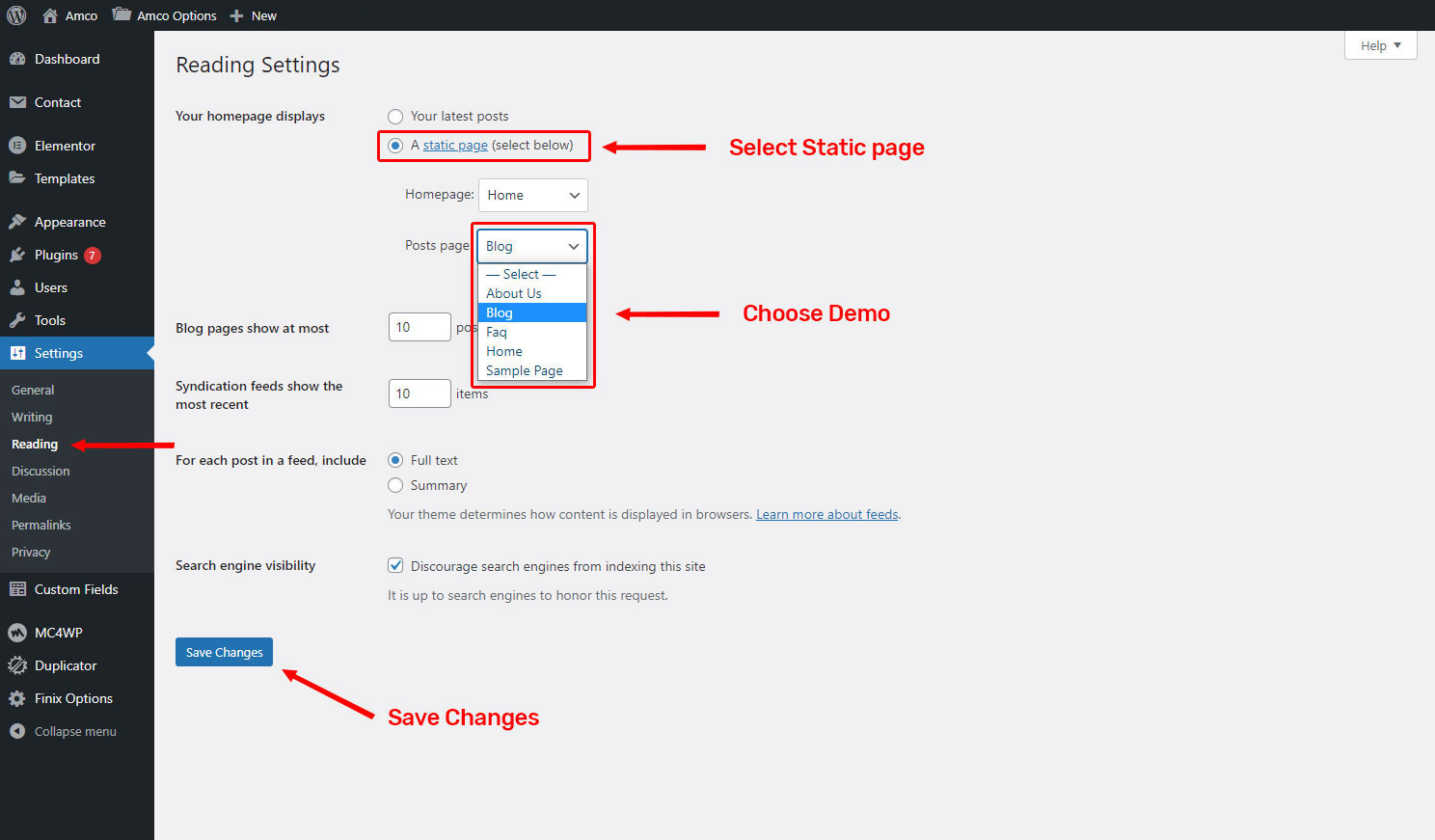Image resolution: width=1435 pixels, height=840 pixels.
Task: Pick 'Sample Page' from Posts page list
Action: pos(524,370)
